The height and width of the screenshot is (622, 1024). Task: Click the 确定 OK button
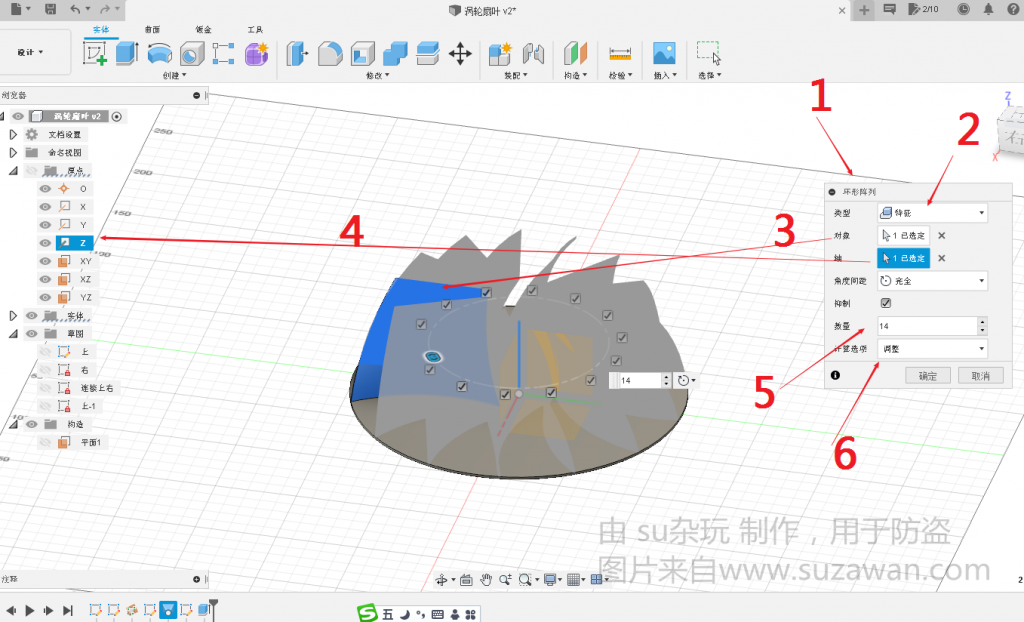click(927, 376)
